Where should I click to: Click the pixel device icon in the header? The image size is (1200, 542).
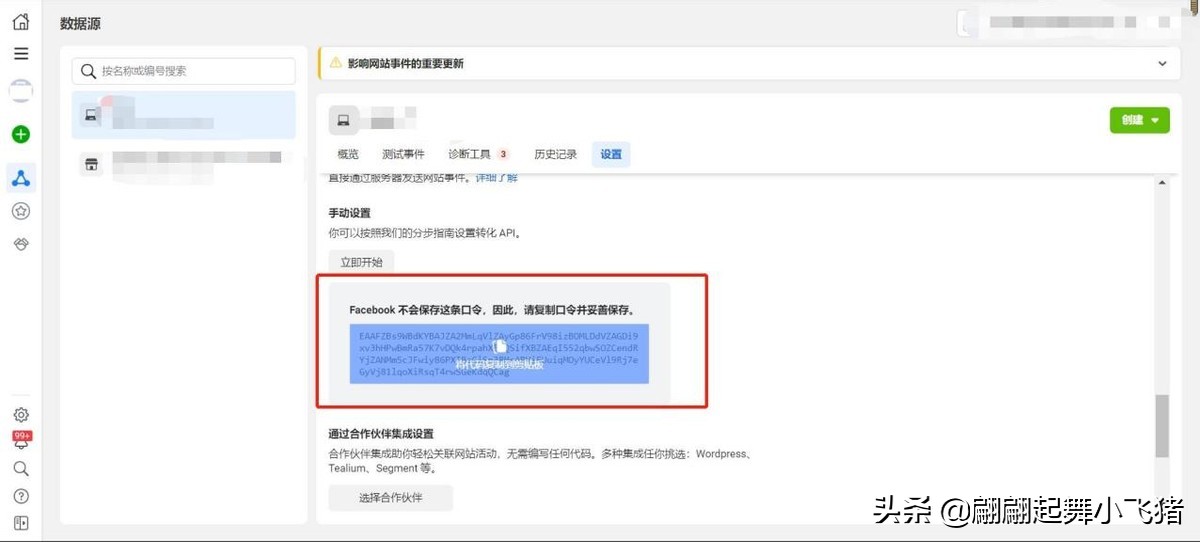(342, 121)
